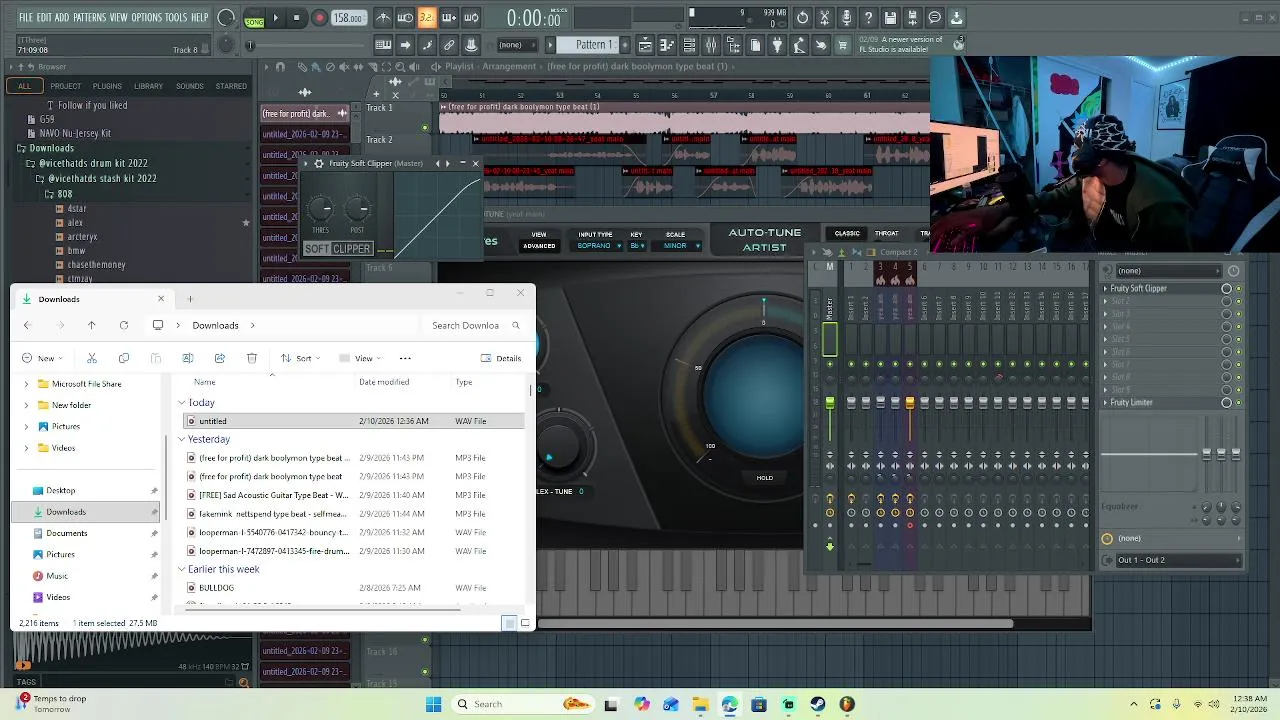Screen dimensions: 1280x720
Task: Adjust the tempo 158.000 field
Action: pos(348,18)
